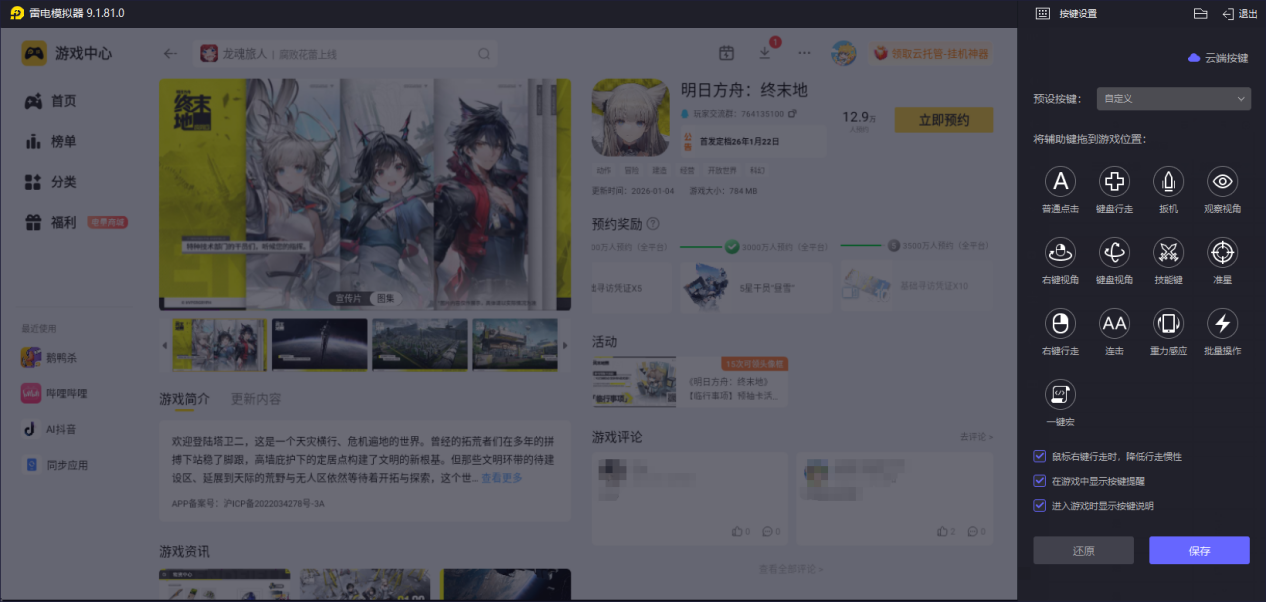
Task: Open the 明日方舟：终末地 activity card
Action: tap(690, 381)
